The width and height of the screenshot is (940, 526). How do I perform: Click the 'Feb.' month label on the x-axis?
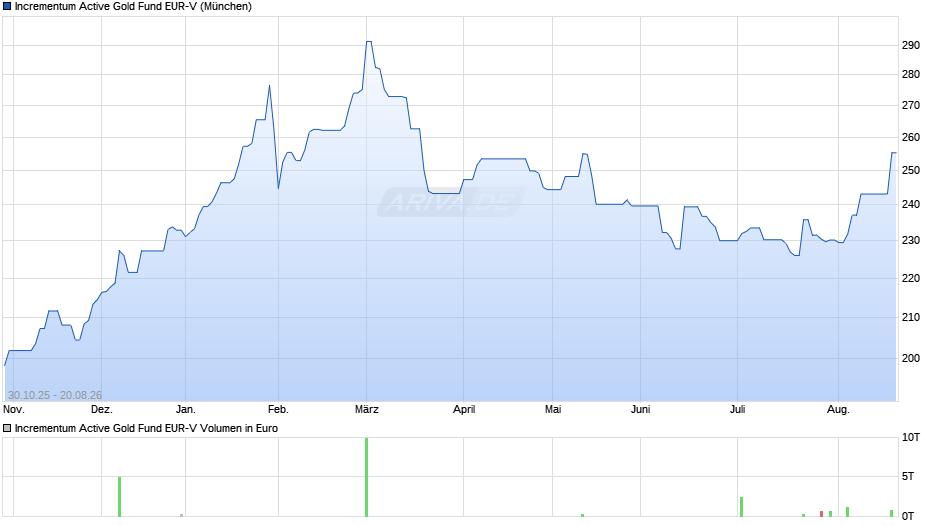coord(278,410)
